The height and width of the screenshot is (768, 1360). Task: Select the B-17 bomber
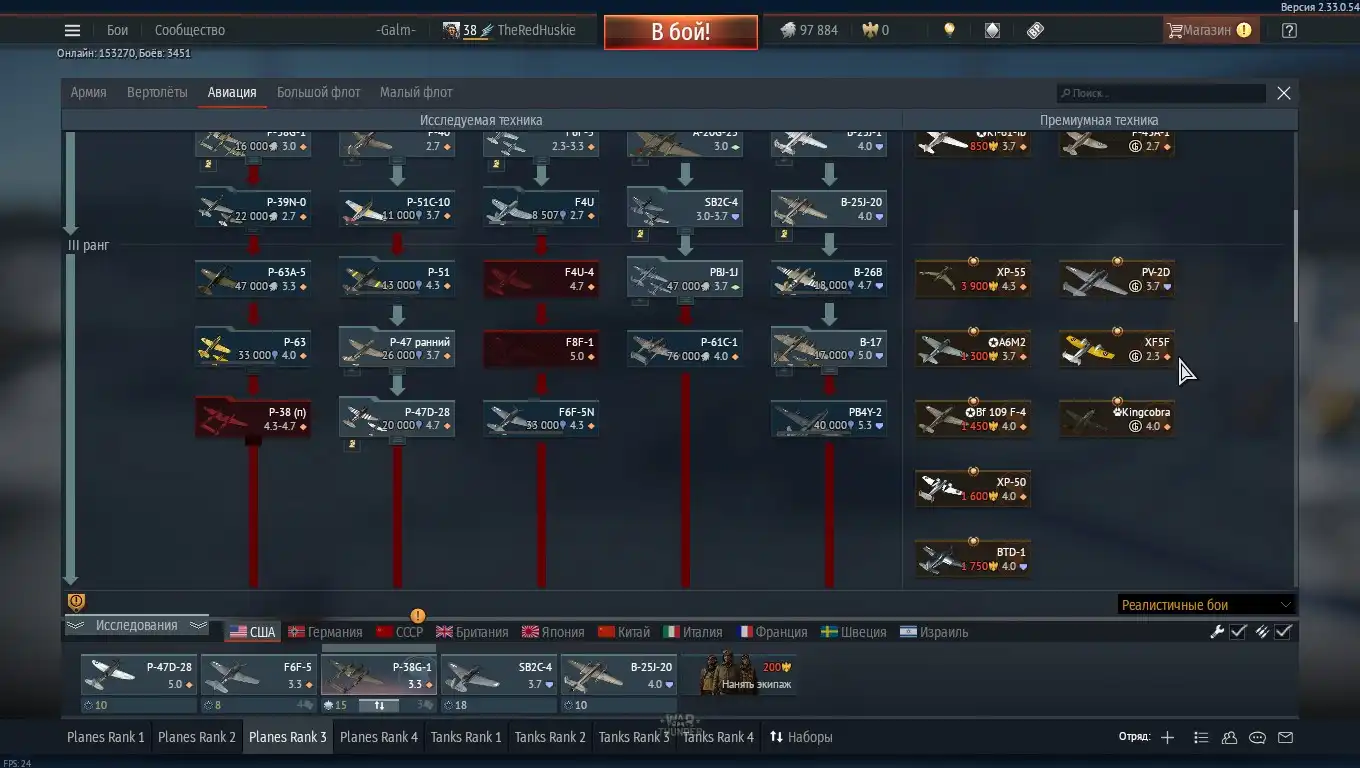(x=829, y=349)
